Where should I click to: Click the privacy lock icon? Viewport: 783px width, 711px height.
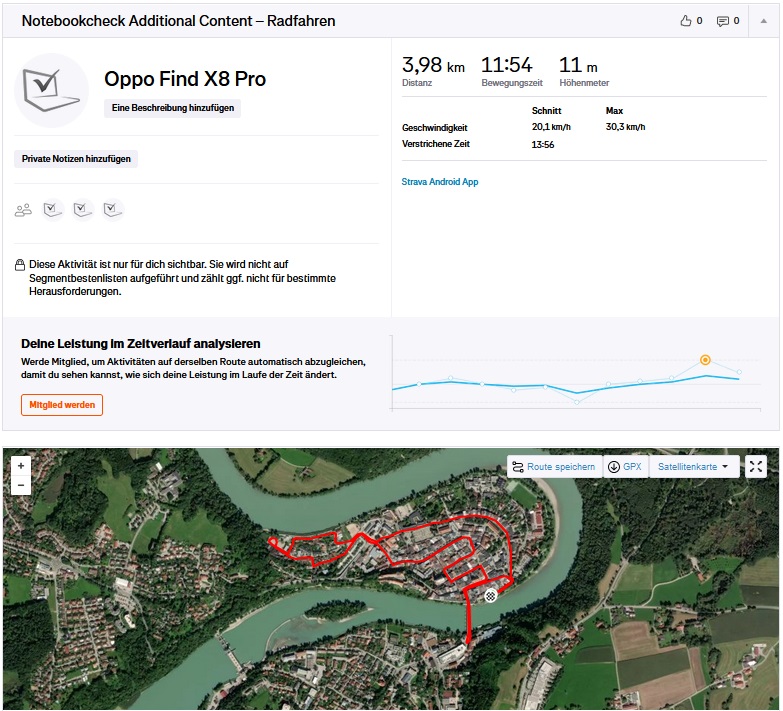[20, 265]
